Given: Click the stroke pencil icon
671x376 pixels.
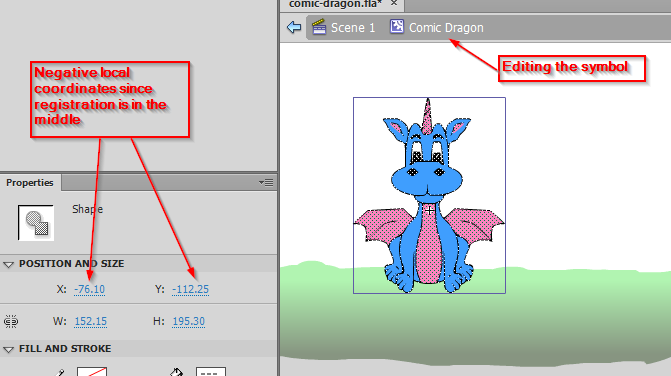Looking at the screenshot, I should coord(60,373).
